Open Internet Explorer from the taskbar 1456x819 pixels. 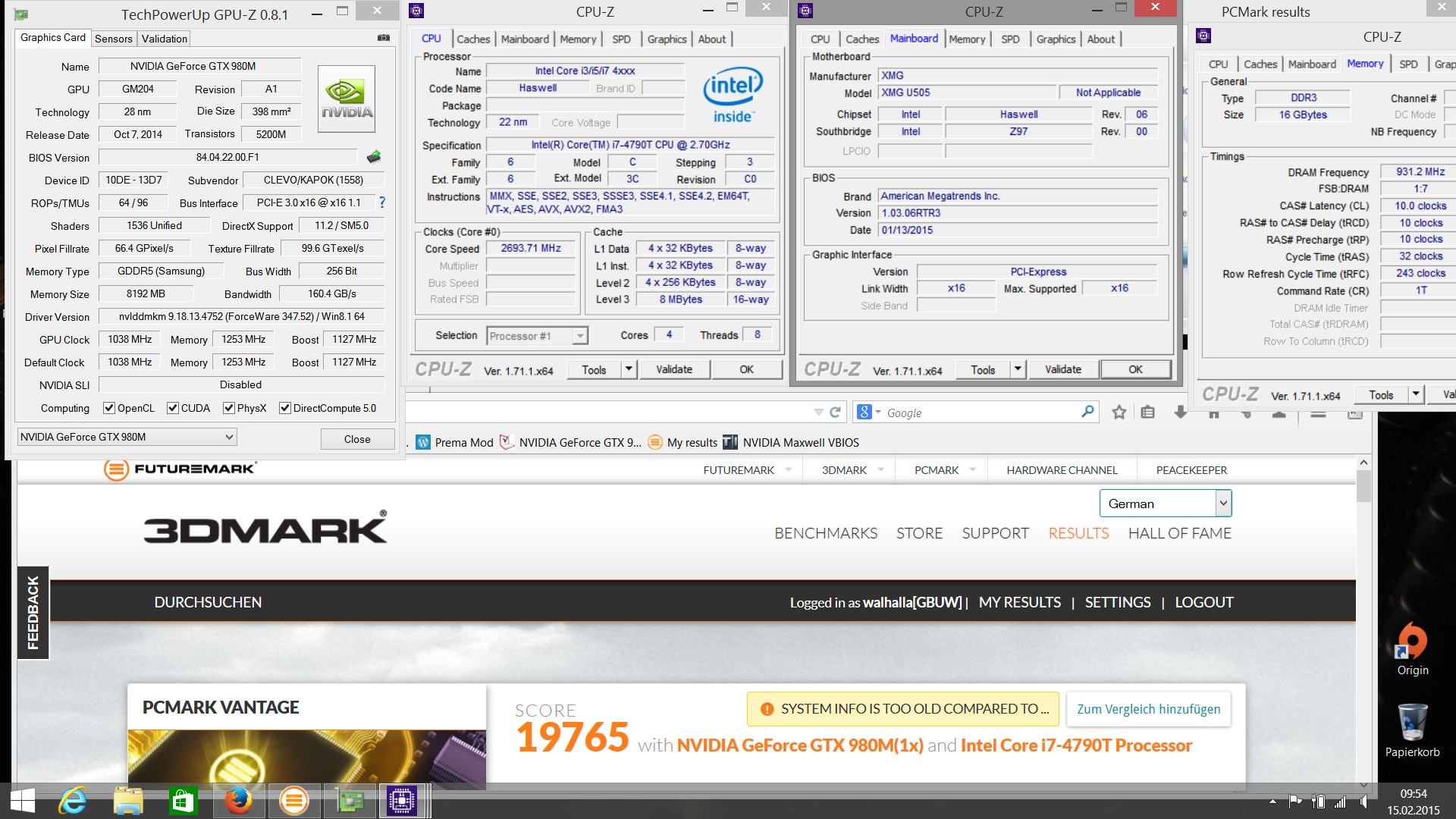point(73,801)
